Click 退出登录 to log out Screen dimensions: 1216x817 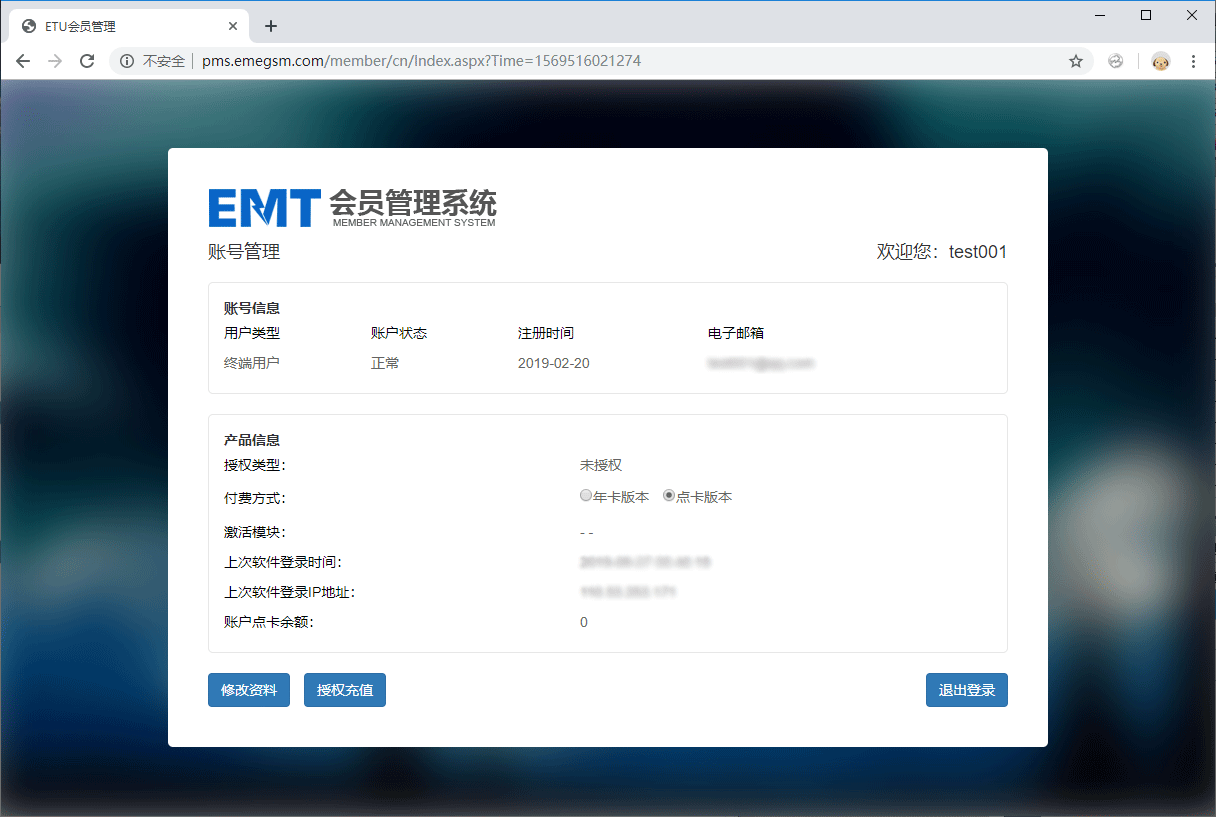966,690
